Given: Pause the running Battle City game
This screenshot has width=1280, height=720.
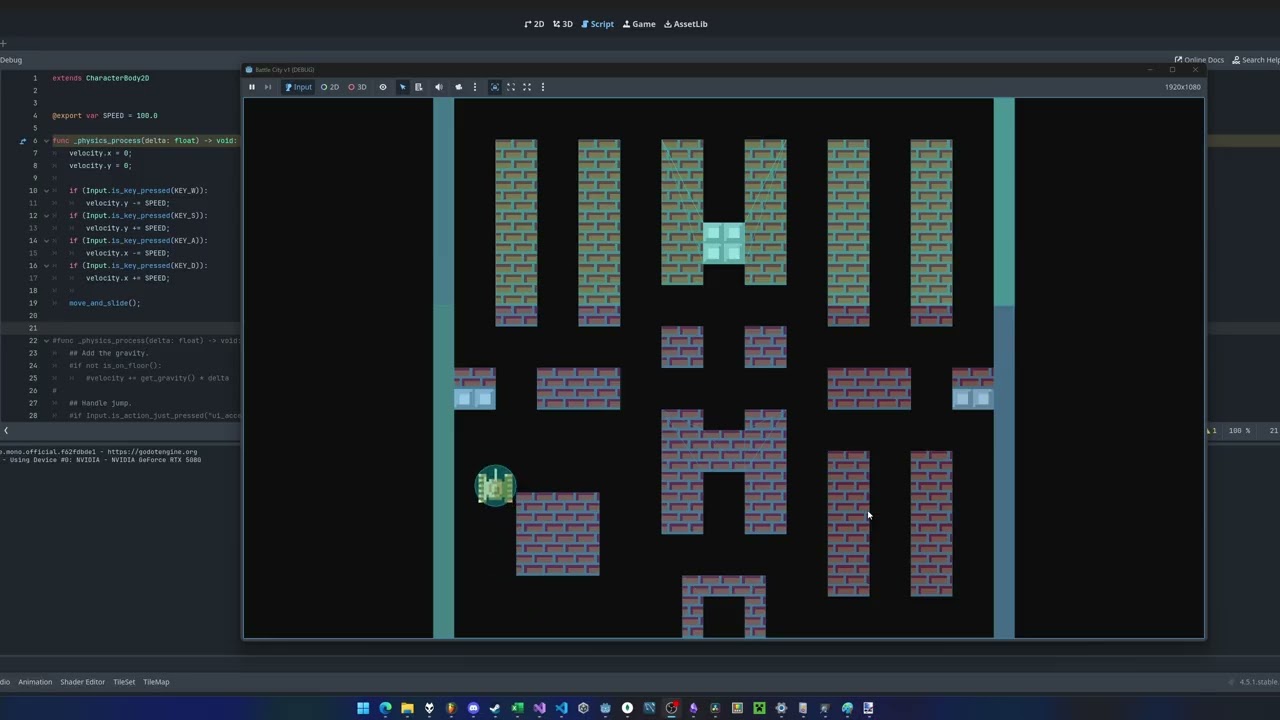Looking at the screenshot, I should [252, 87].
